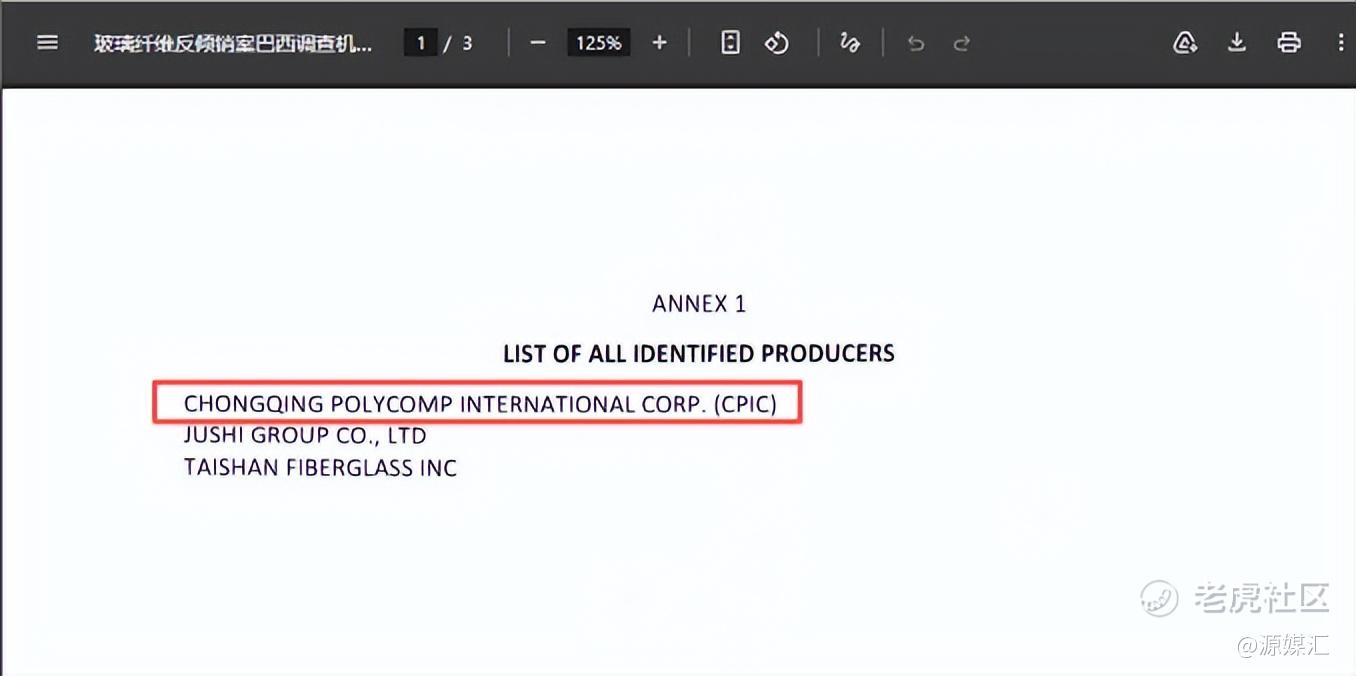
Task: Open the sidebar hamburger menu
Action: point(47,43)
